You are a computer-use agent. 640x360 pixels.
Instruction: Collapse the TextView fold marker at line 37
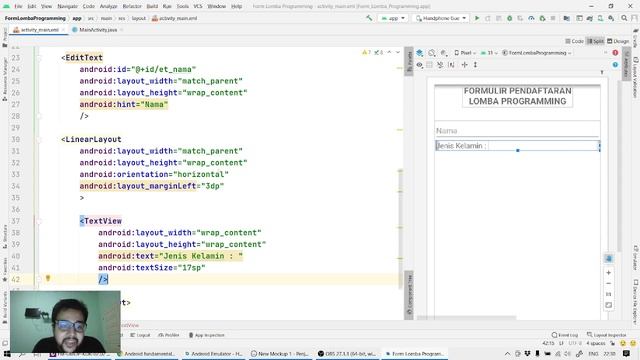39,221
